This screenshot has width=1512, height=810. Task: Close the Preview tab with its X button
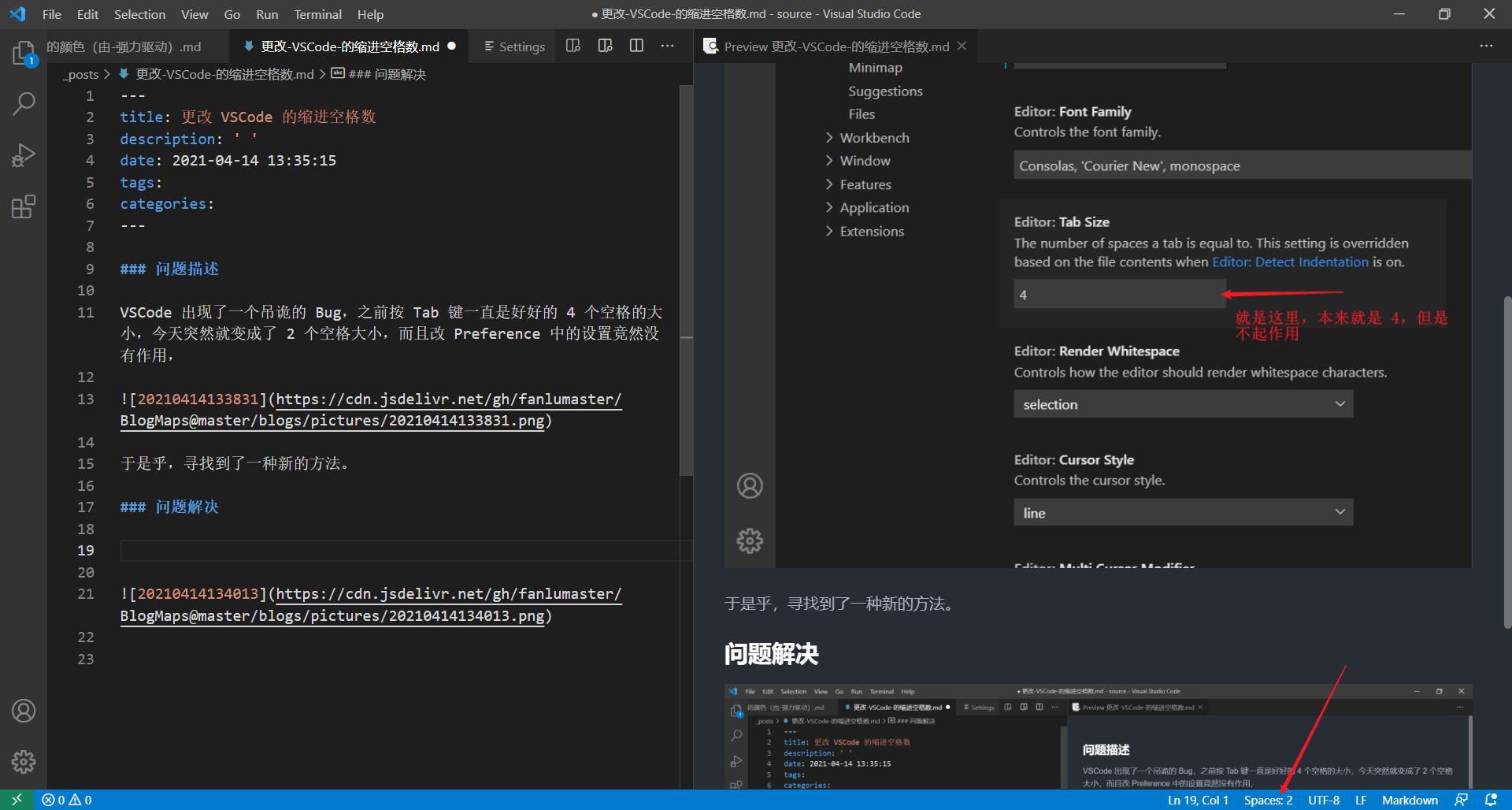coord(962,46)
